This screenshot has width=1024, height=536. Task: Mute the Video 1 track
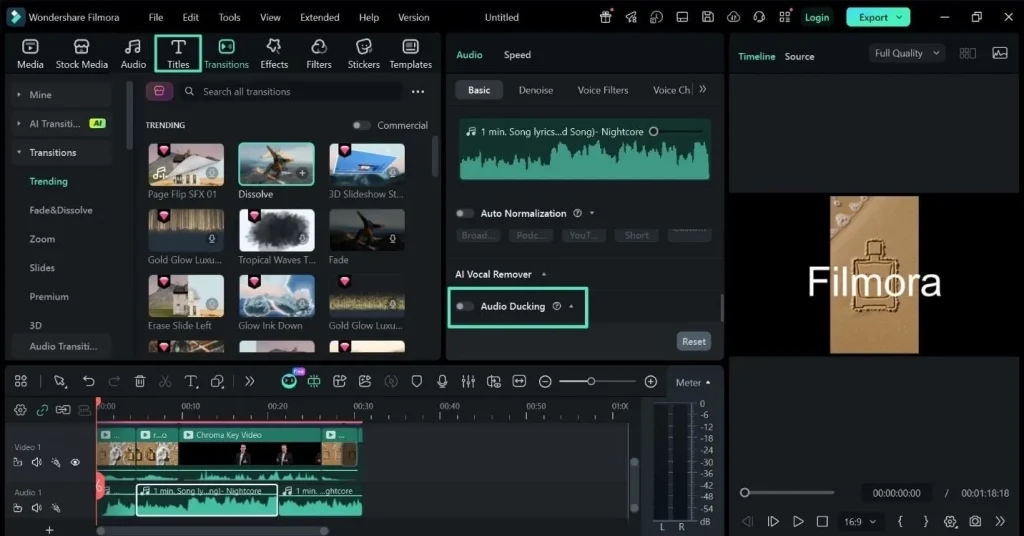[37, 462]
